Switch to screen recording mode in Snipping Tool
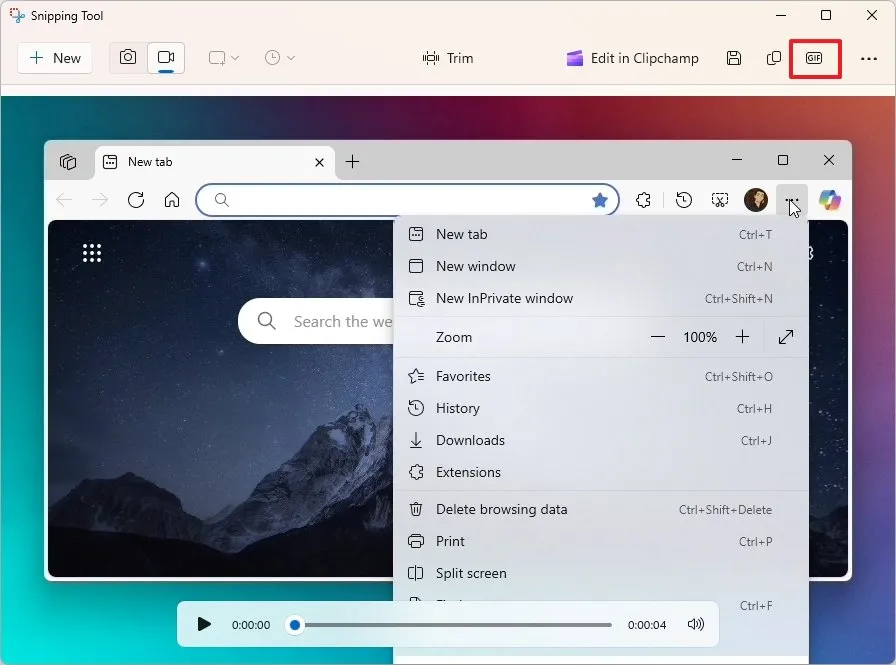Viewport: 896px width, 665px height. coord(166,58)
